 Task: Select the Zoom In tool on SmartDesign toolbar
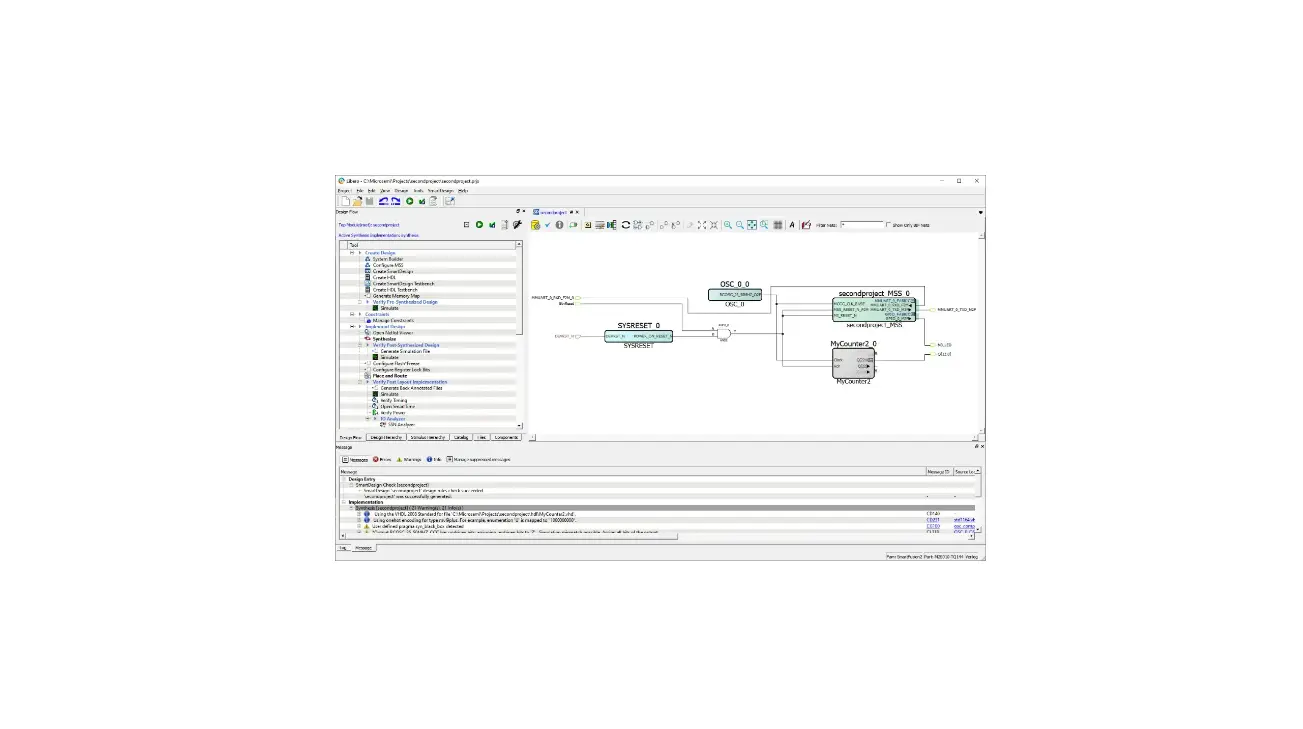click(729, 225)
